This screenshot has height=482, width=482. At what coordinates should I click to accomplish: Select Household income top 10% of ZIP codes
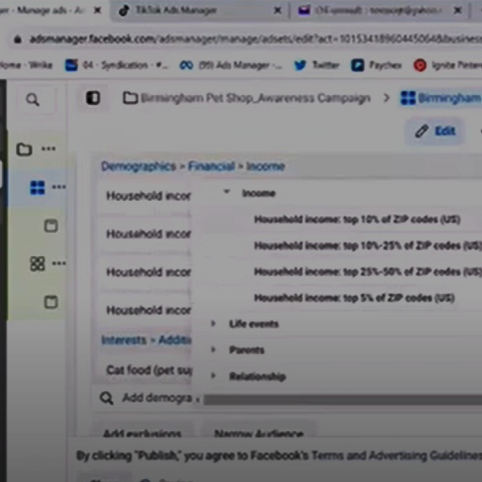pyautogui.click(x=357, y=220)
